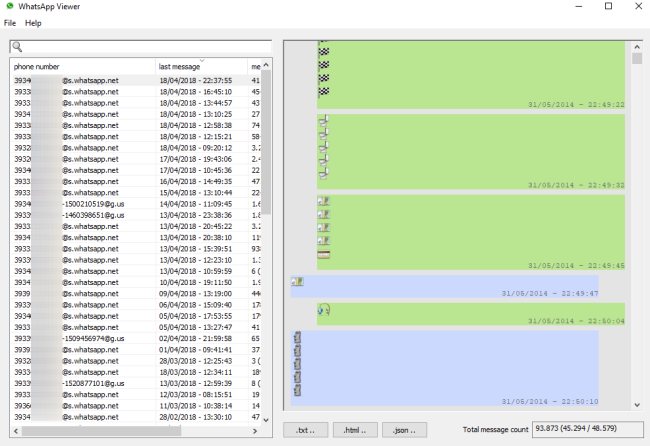Select chat dated 18/04/2018 - 13:10:25

(136, 114)
